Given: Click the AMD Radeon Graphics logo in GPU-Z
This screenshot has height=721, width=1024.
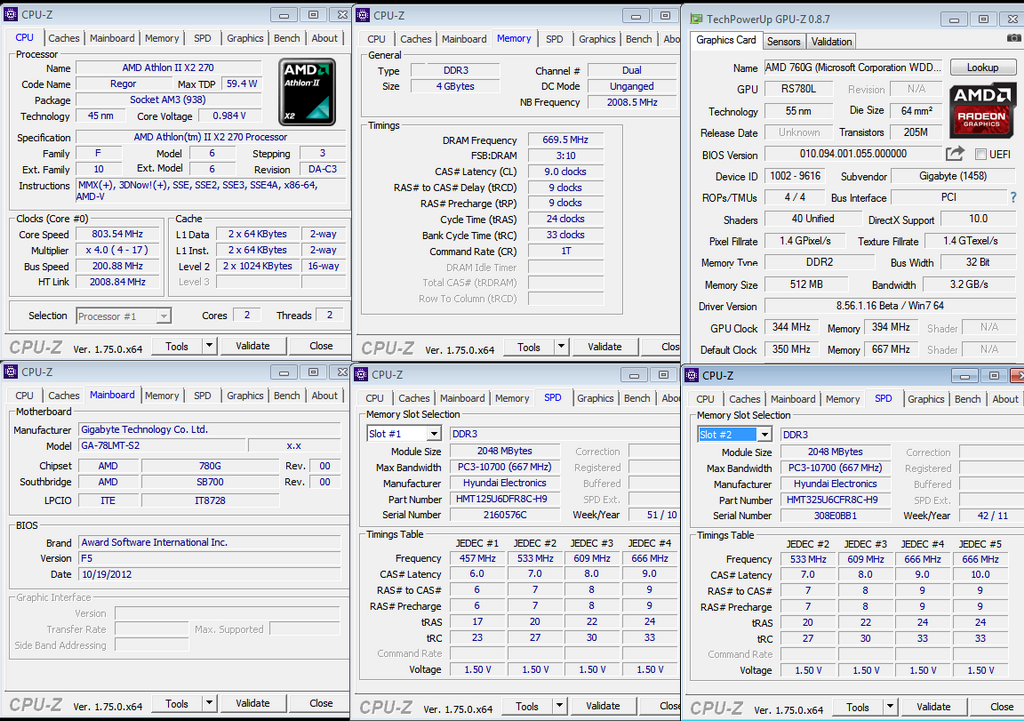Looking at the screenshot, I should click(x=982, y=109).
